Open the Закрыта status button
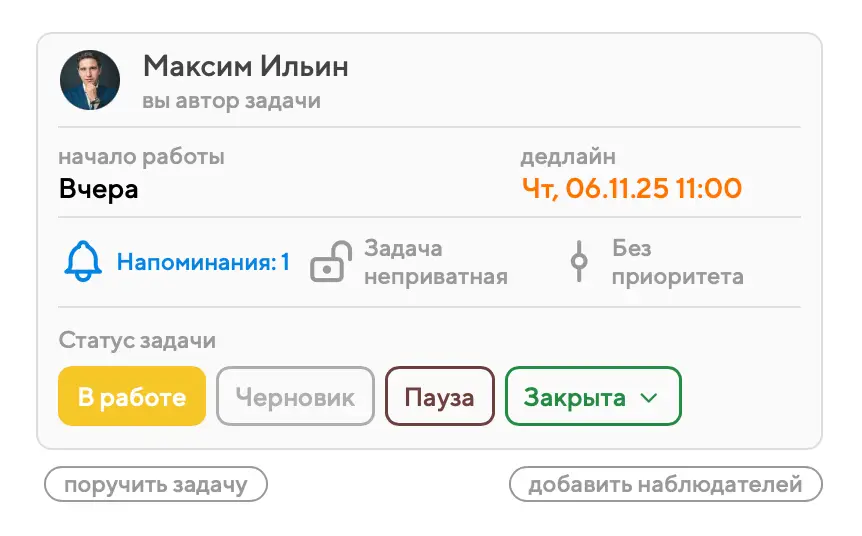Viewport: 862px width, 536px height. (575, 397)
